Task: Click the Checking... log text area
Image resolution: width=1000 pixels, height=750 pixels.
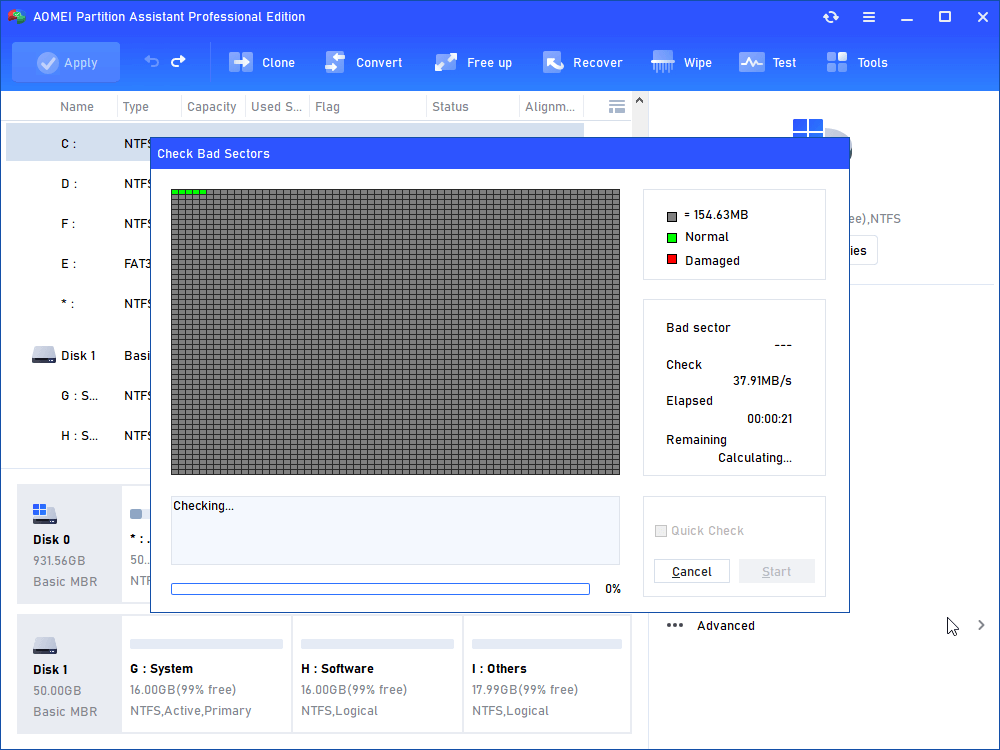Action: (x=395, y=531)
